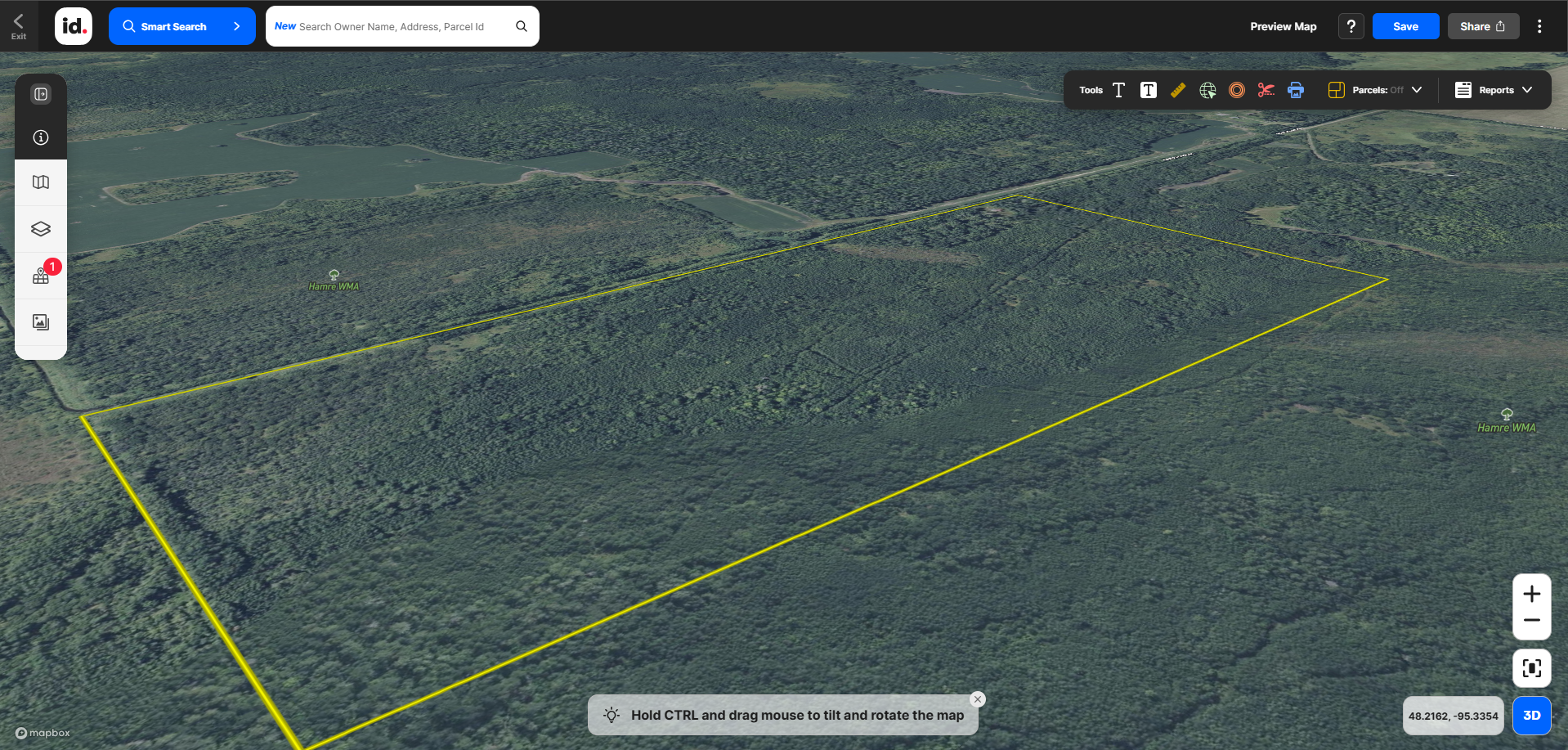Open the three-dot more options menu
1568x750 pixels.
coord(1539,26)
